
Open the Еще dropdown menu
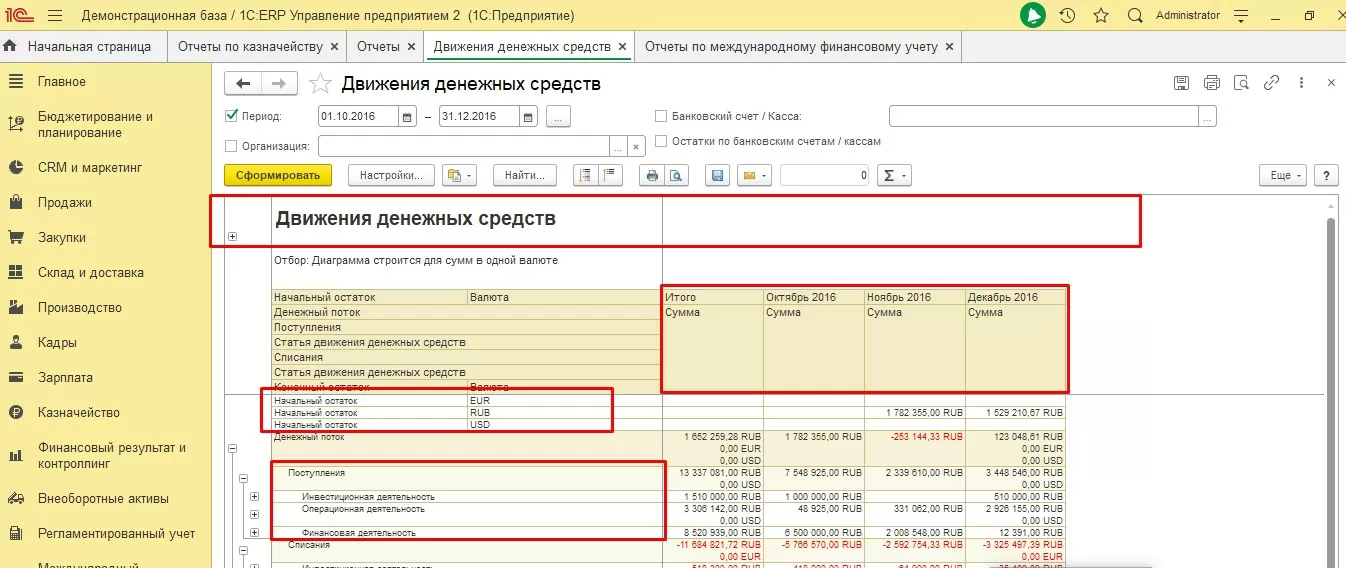point(1285,175)
